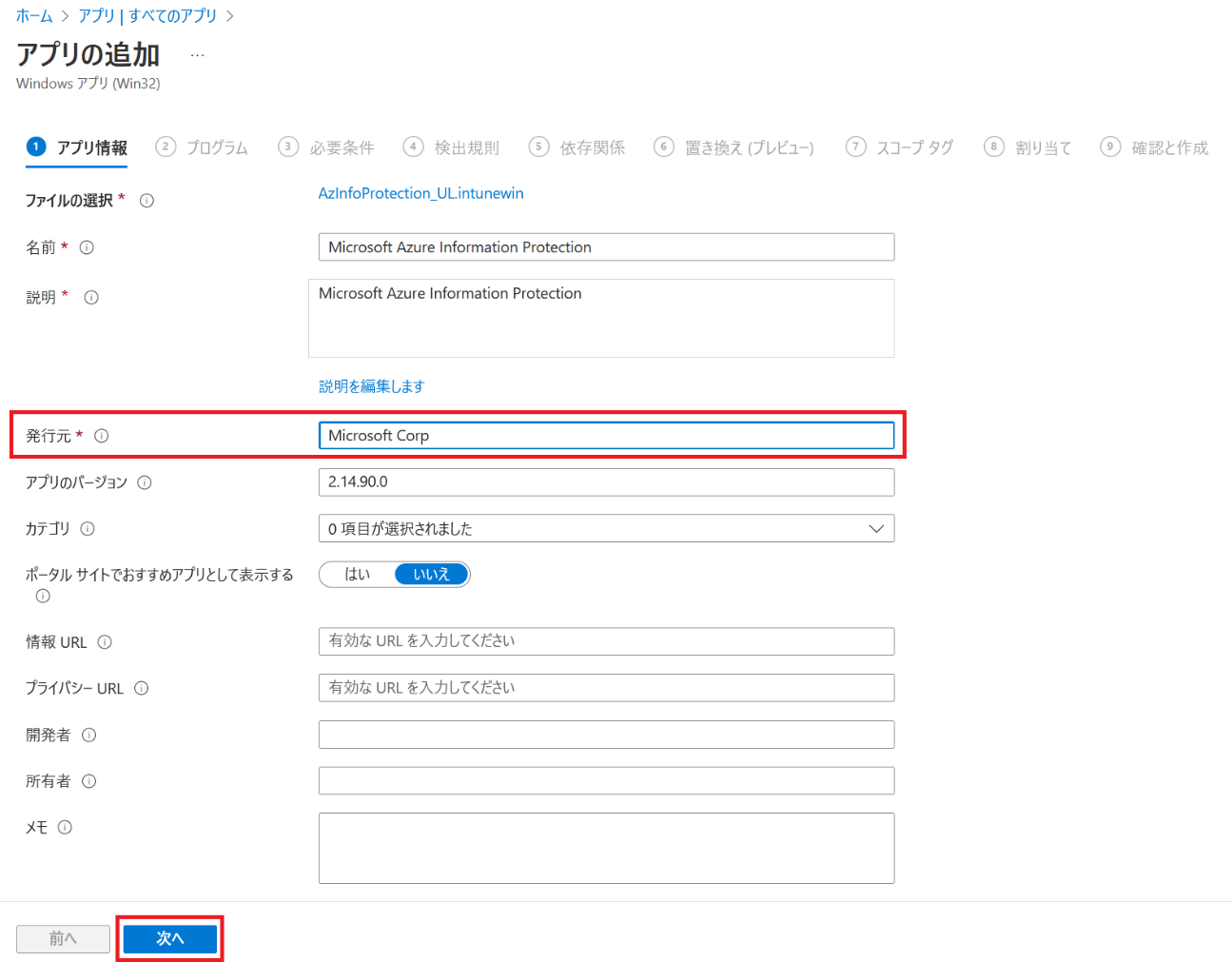Select はい for featured app toggle
The width and height of the screenshot is (1232, 962).
point(358,575)
